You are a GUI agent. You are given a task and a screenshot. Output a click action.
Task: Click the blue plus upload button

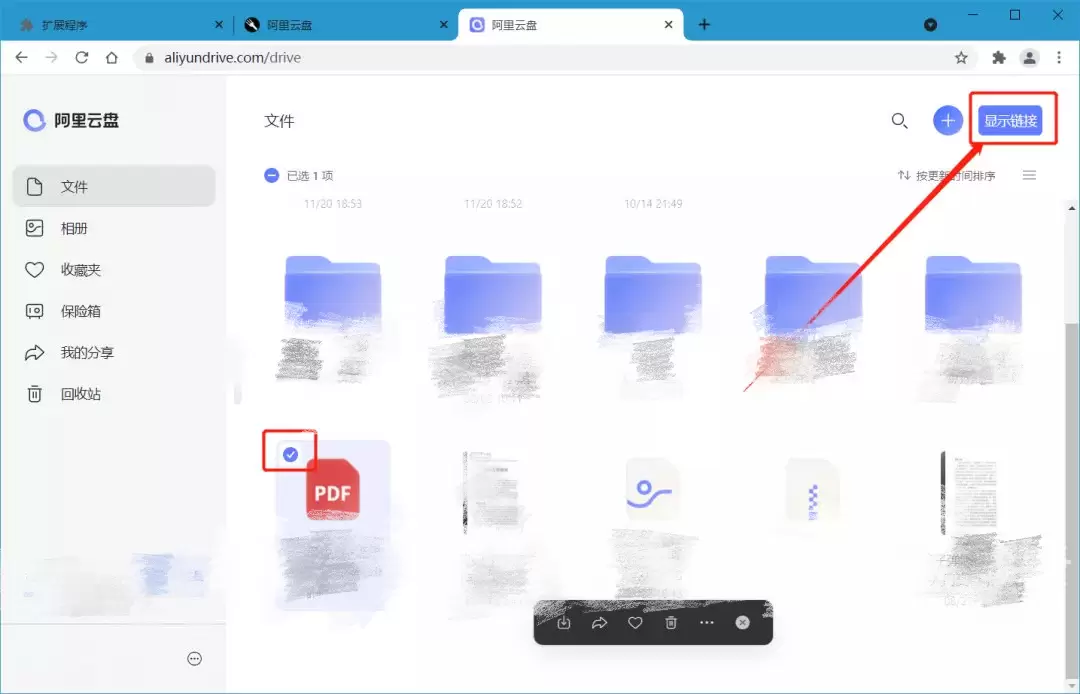[x=948, y=120]
